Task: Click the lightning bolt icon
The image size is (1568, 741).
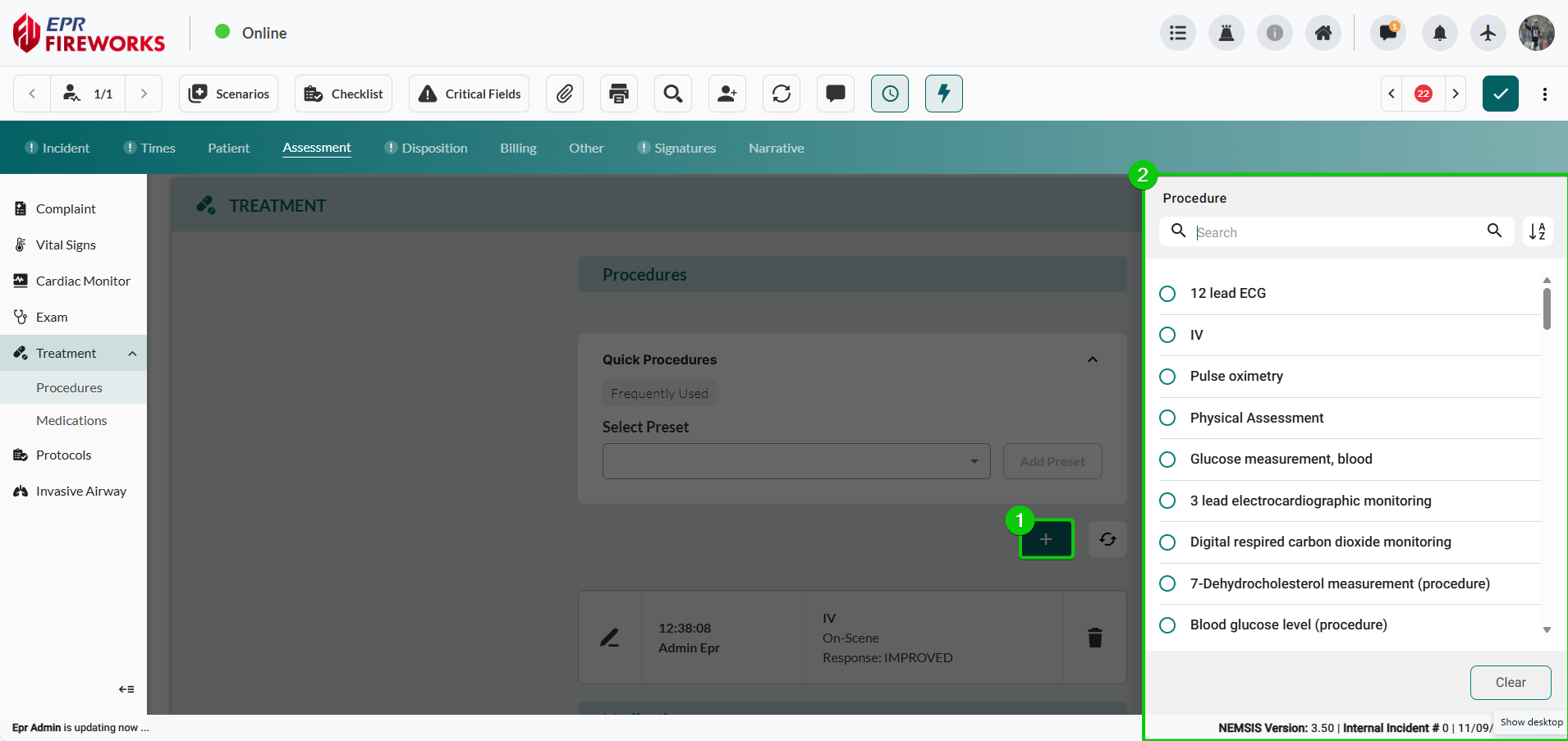Action: [943, 94]
